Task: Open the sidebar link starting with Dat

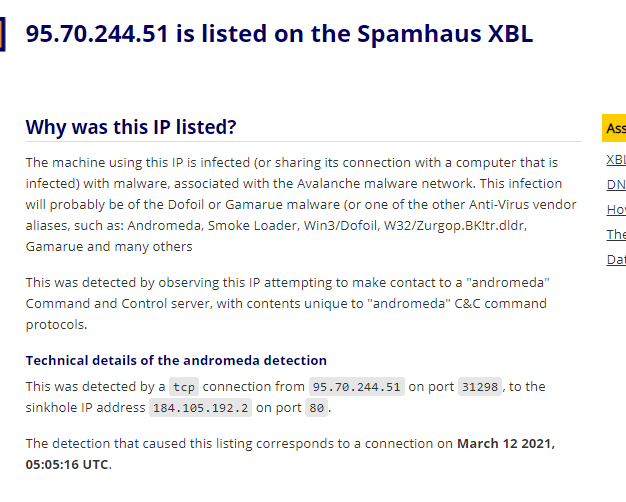Action: [x=616, y=260]
